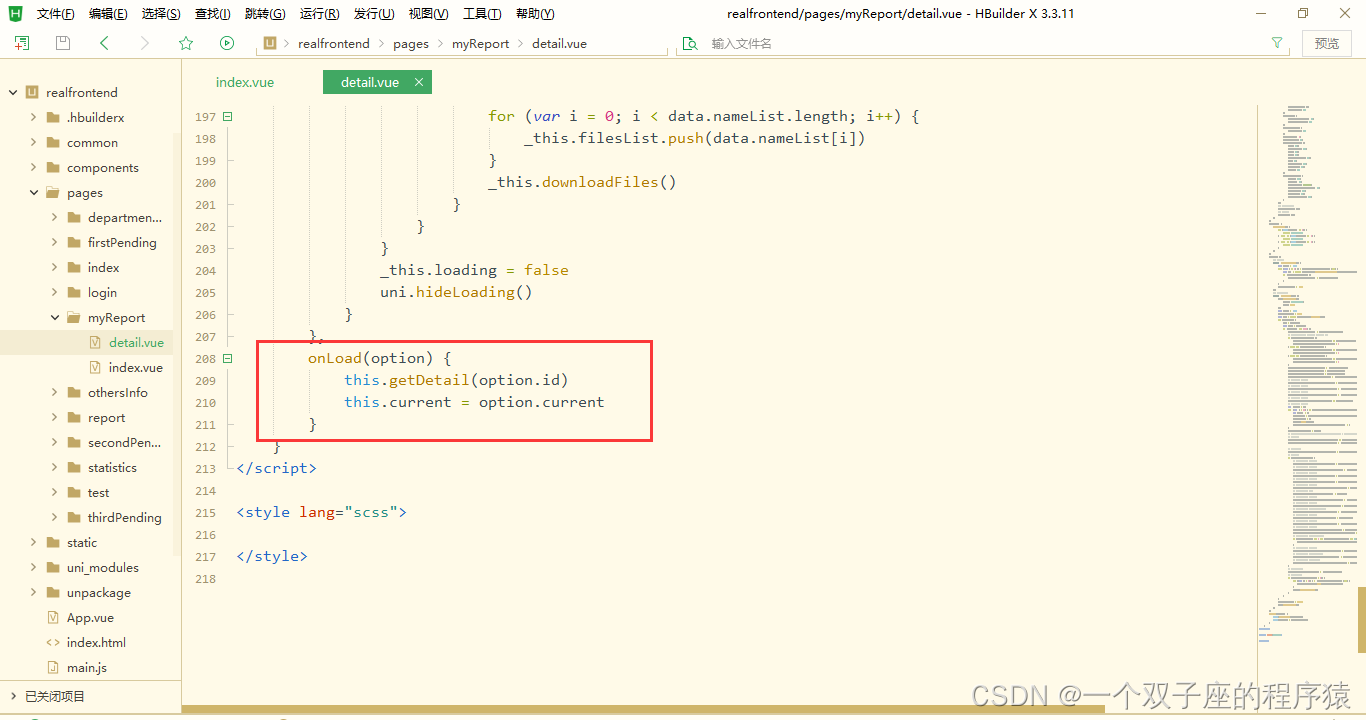This screenshot has width=1366, height=720.
Task: Collapse the myReport folder
Action: (54, 317)
